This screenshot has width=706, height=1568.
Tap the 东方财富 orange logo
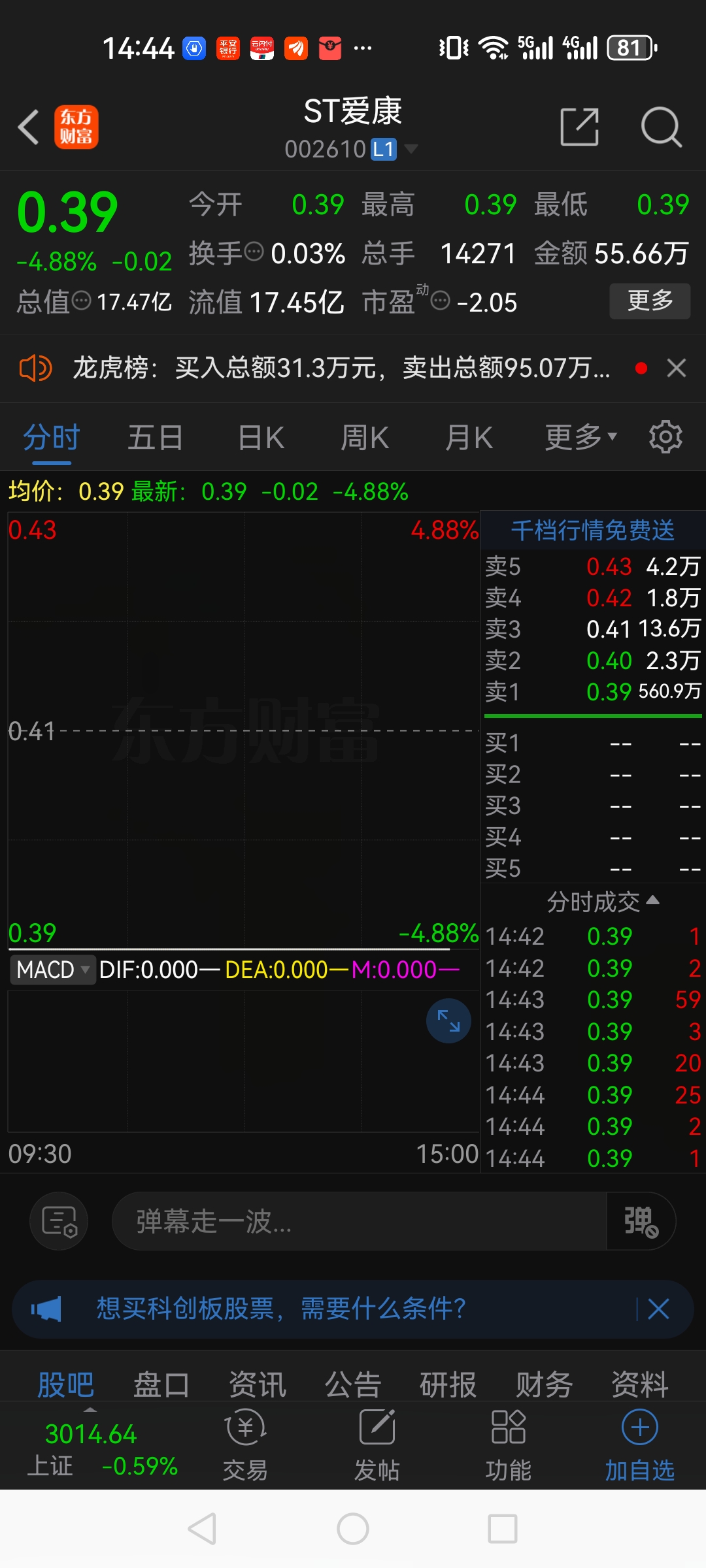click(76, 127)
